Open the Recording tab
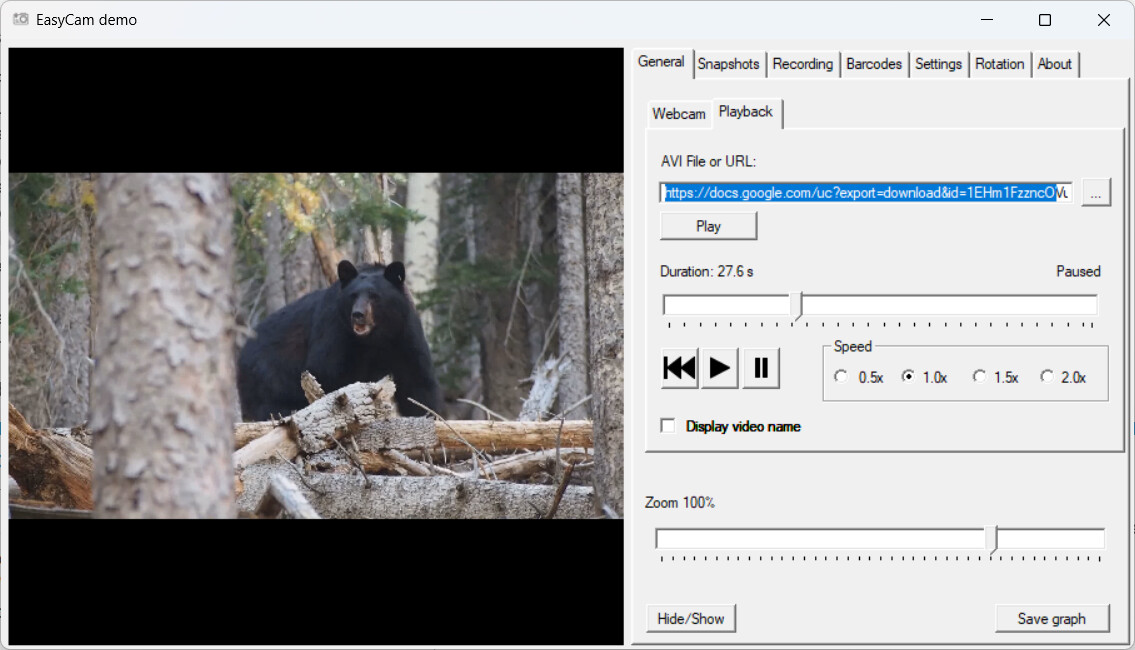 pyautogui.click(x=802, y=64)
